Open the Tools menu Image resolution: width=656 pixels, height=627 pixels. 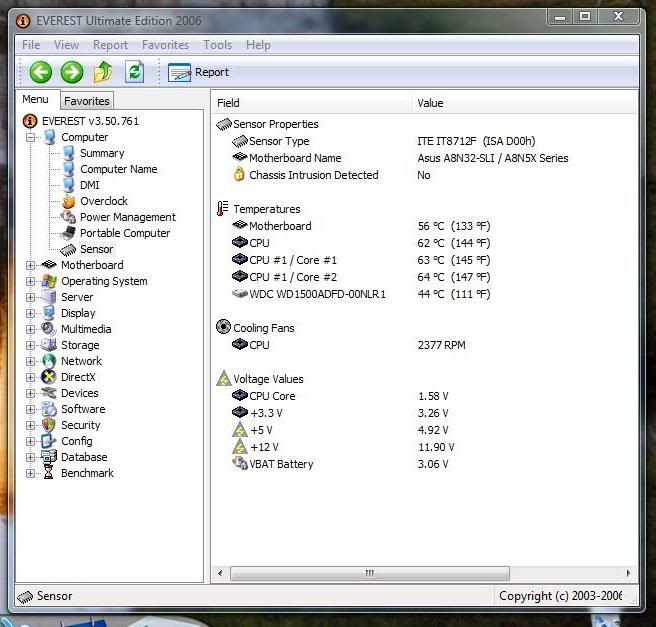click(x=218, y=45)
